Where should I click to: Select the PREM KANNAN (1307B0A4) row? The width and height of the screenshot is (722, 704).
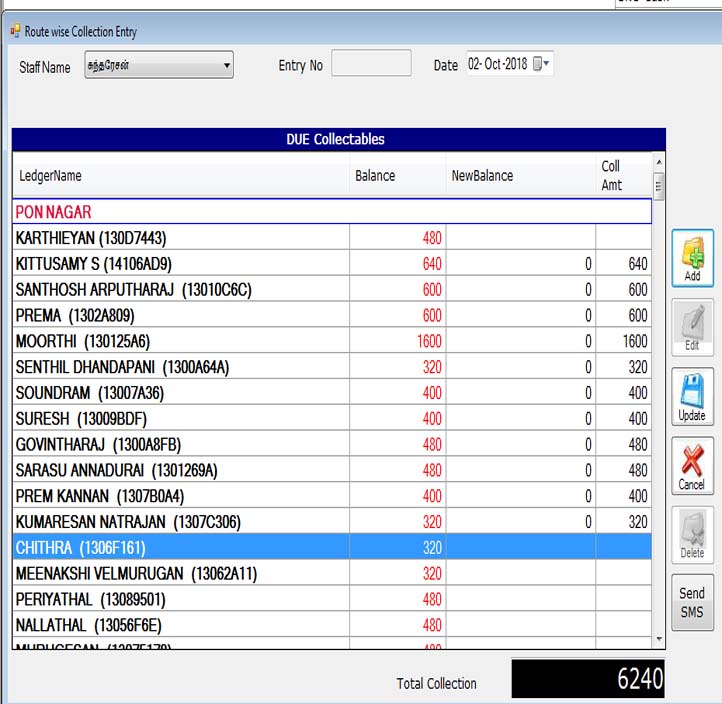pyautogui.click(x=332, y=495)
